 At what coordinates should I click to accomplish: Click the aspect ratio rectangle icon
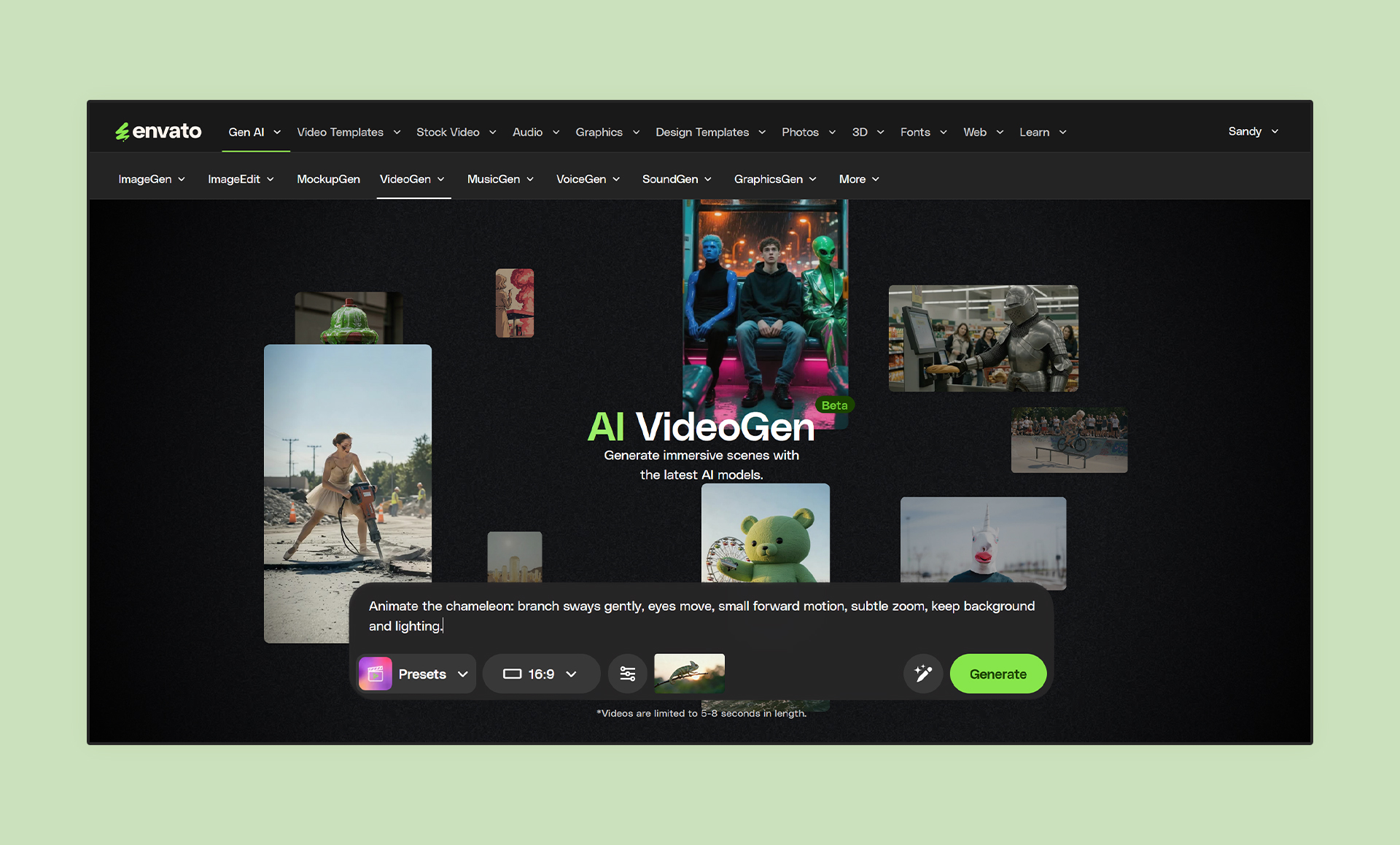point(512,674)
